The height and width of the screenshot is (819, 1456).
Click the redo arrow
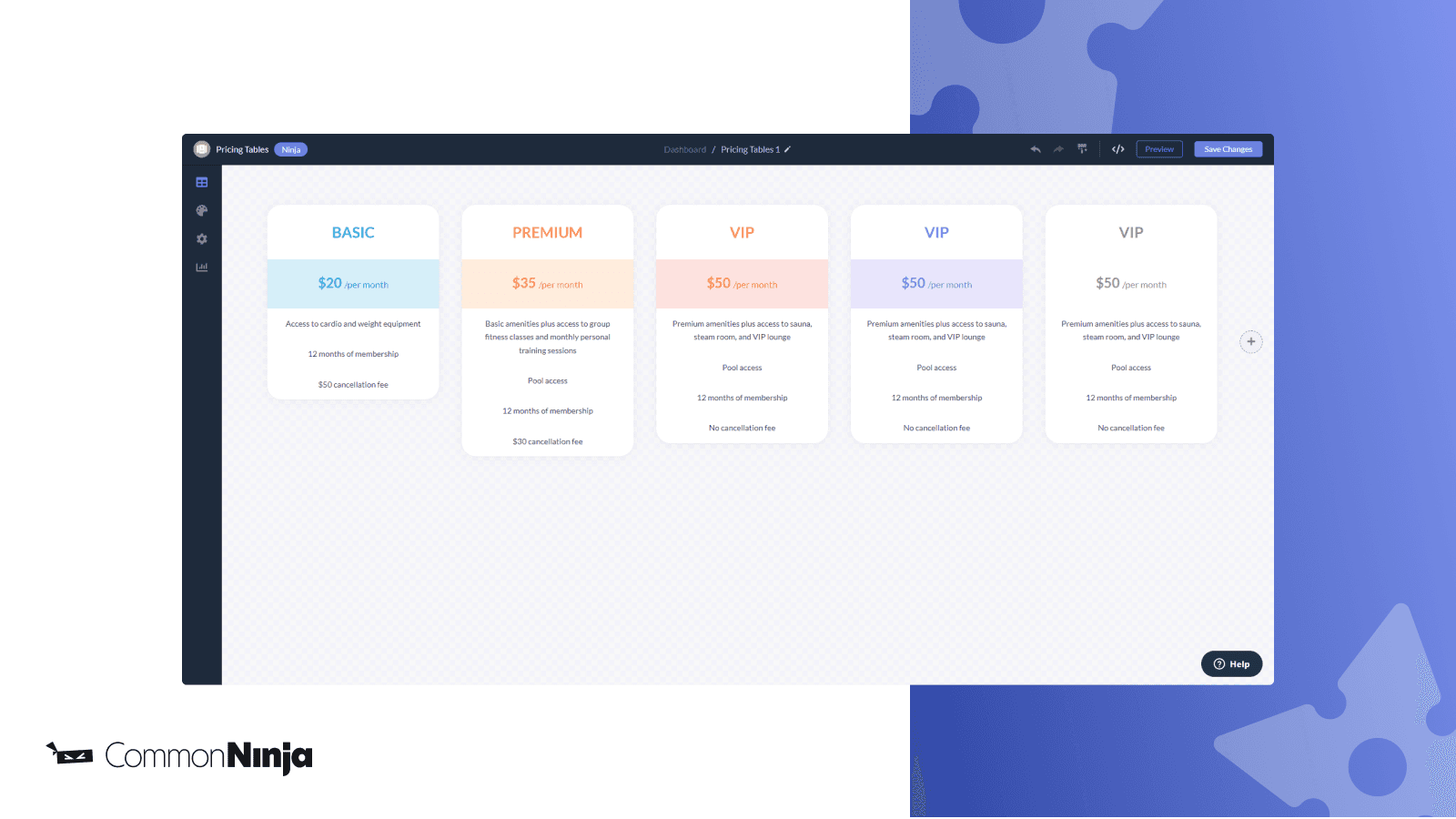[x=1058, y=149]
